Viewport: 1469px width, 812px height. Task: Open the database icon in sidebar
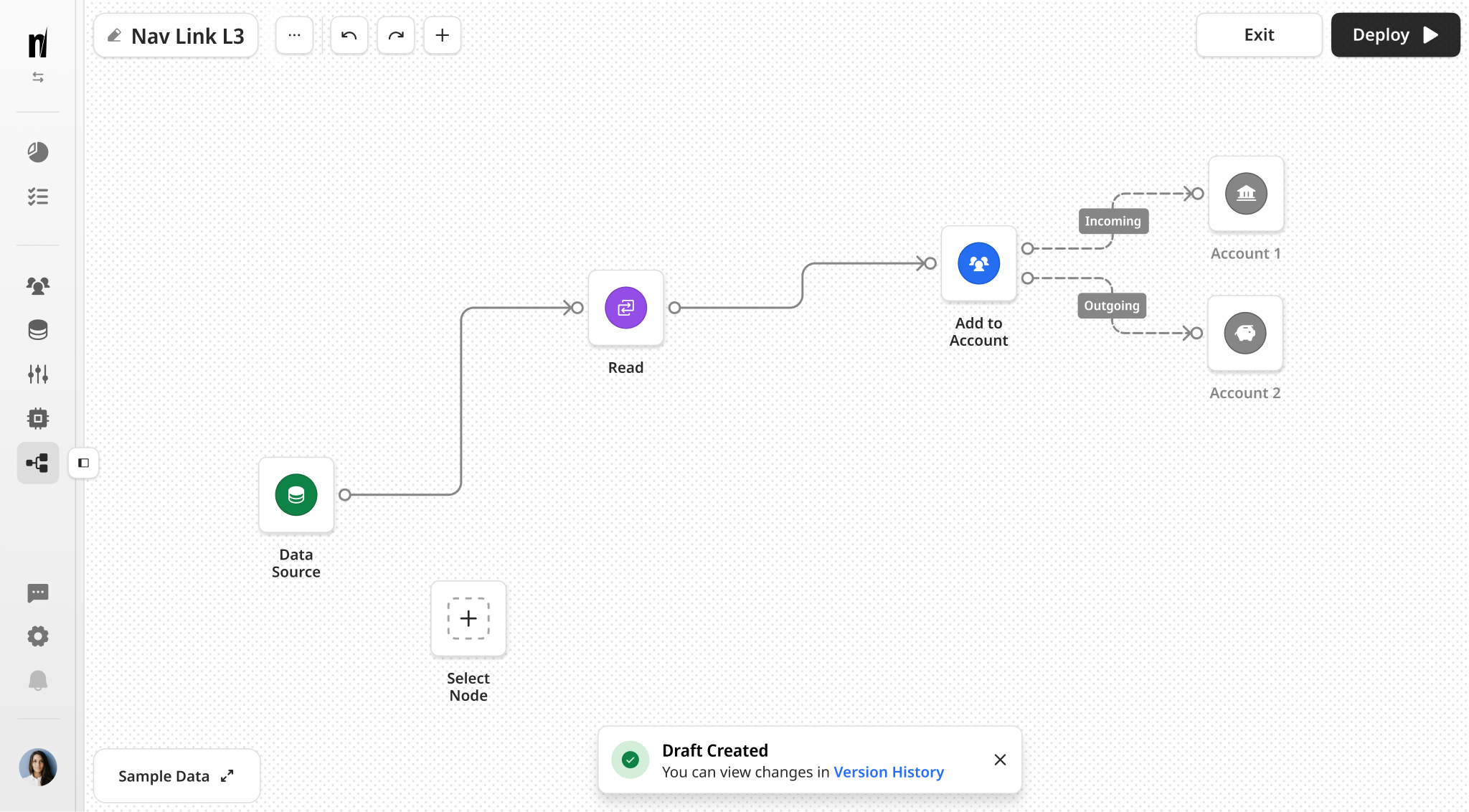coord(38,329)
